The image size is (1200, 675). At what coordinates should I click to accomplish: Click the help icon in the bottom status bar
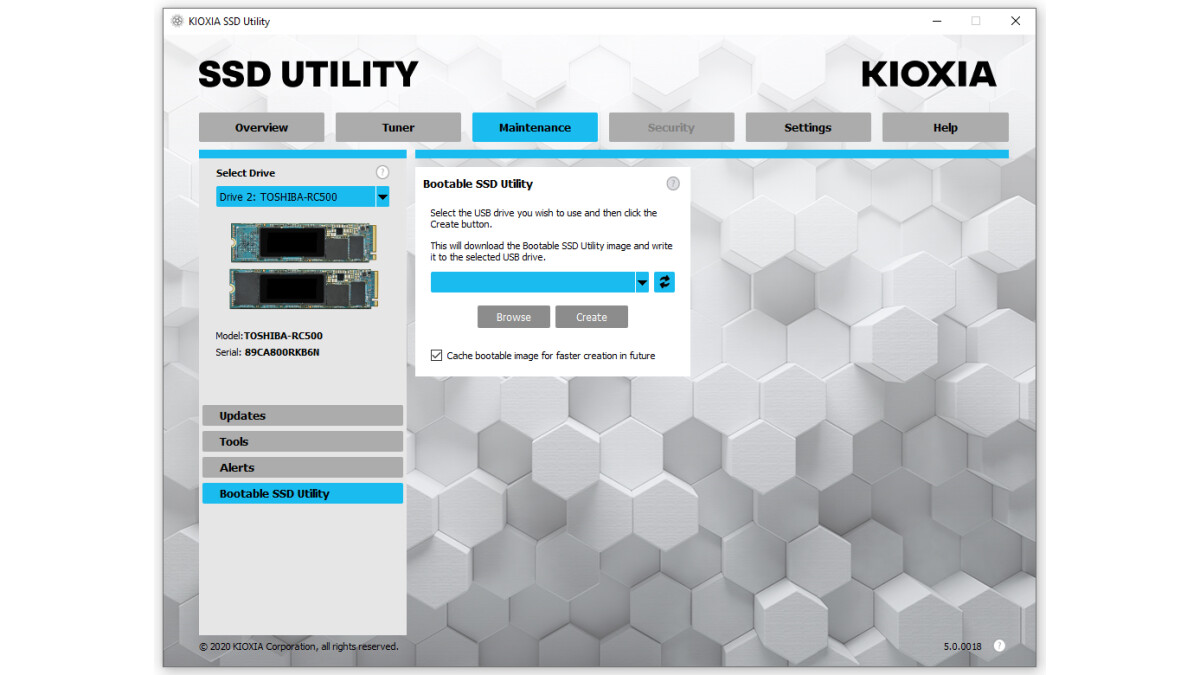pos(998,646)
